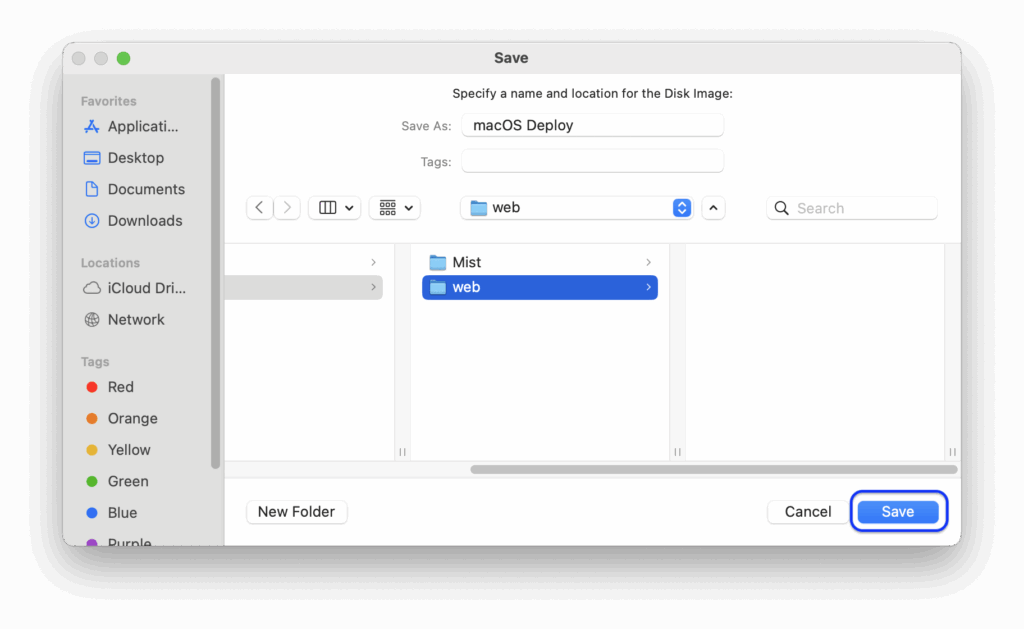Select iCloud Drive location

click(135, 288)
